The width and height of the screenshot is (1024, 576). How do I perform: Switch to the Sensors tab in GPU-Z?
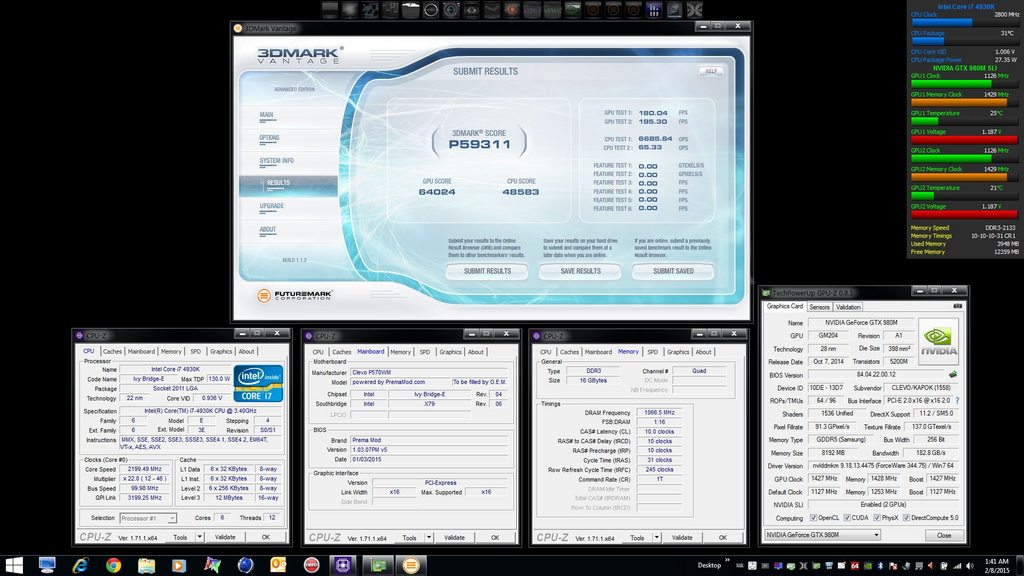pyautogui.click(x=819, y=307)
